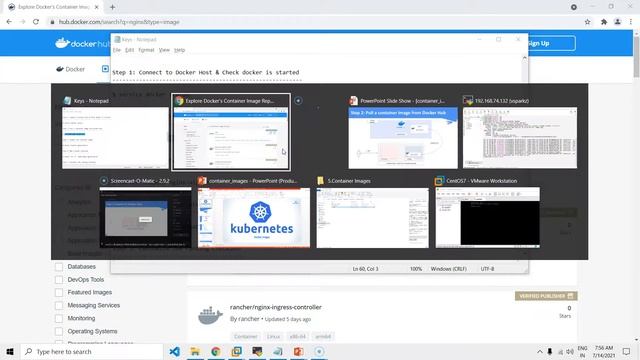Click Notepad scroll-up arrow
Screen dimensions: 640x360
[524, 58]
